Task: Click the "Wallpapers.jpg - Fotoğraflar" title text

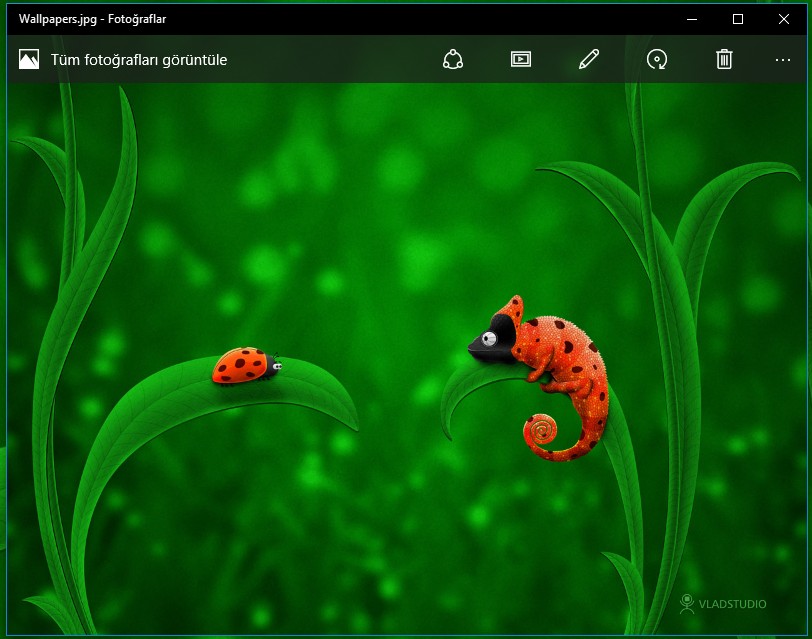Action: (x=94, y=19)
